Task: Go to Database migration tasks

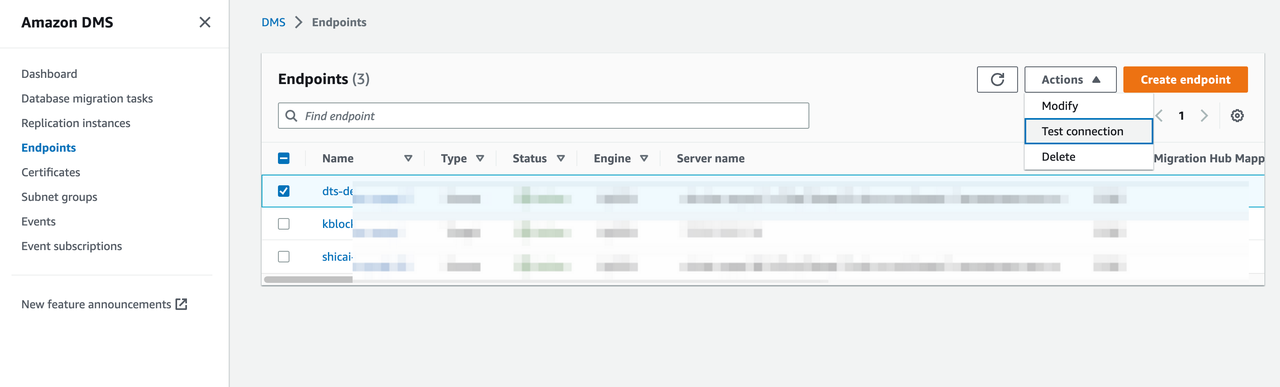Action: tap(87, 98)
